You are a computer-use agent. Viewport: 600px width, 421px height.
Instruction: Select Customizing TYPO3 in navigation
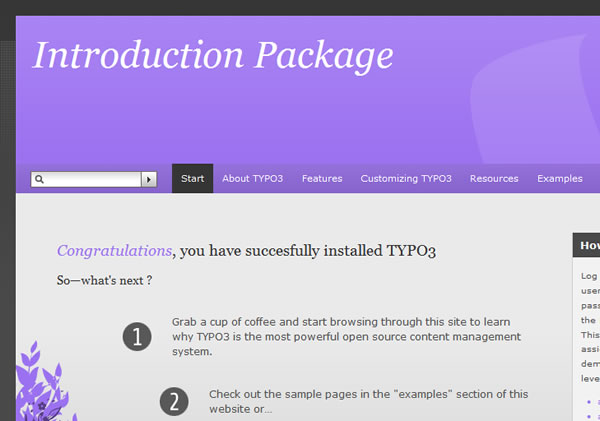(x=406, y=179)
